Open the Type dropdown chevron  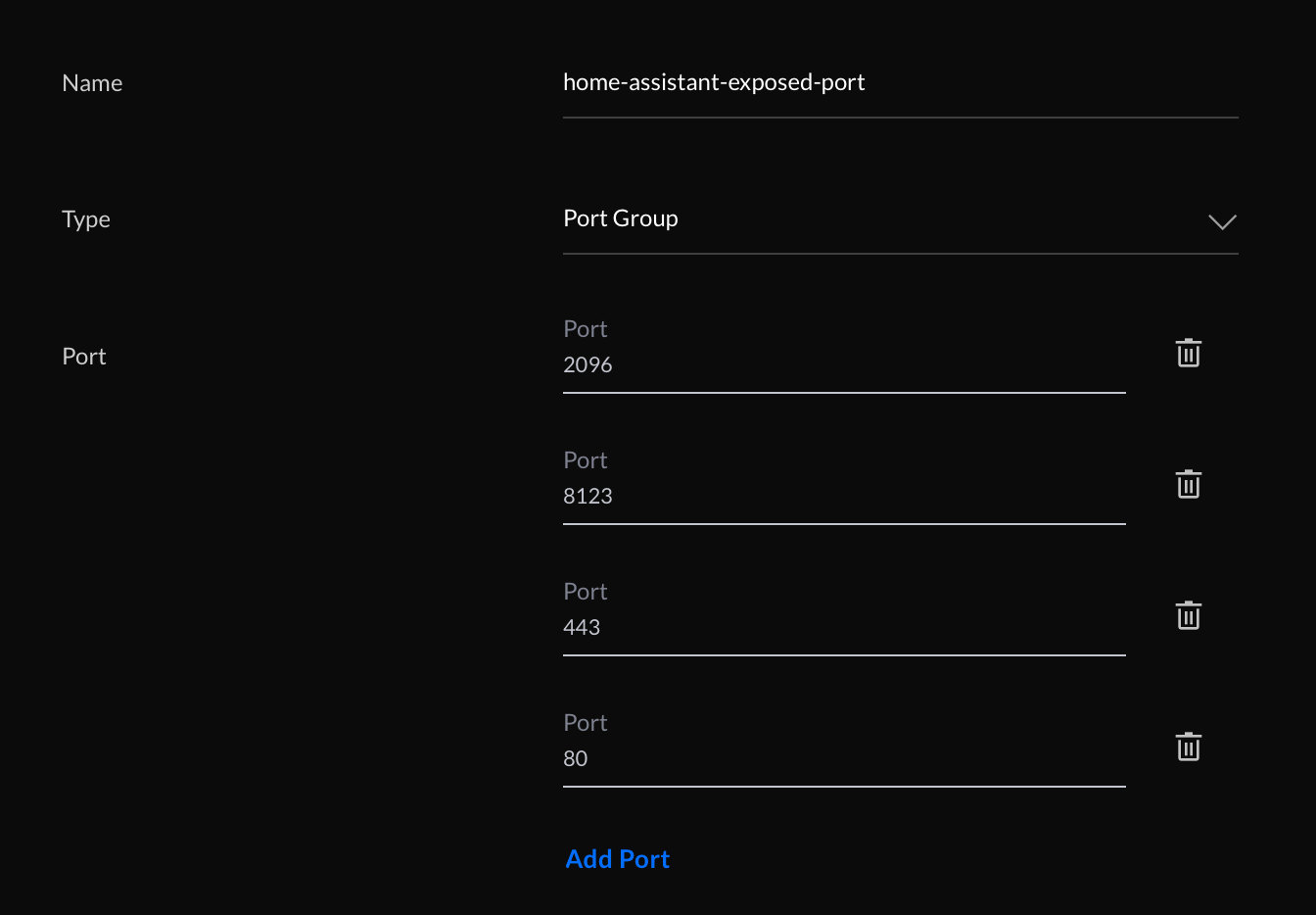tap(1222, 221)
